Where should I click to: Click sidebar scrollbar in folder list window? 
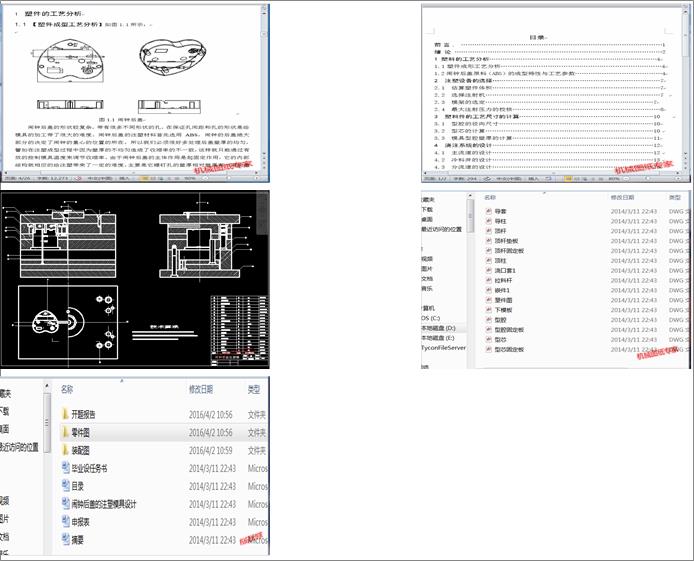click(46, 422)
